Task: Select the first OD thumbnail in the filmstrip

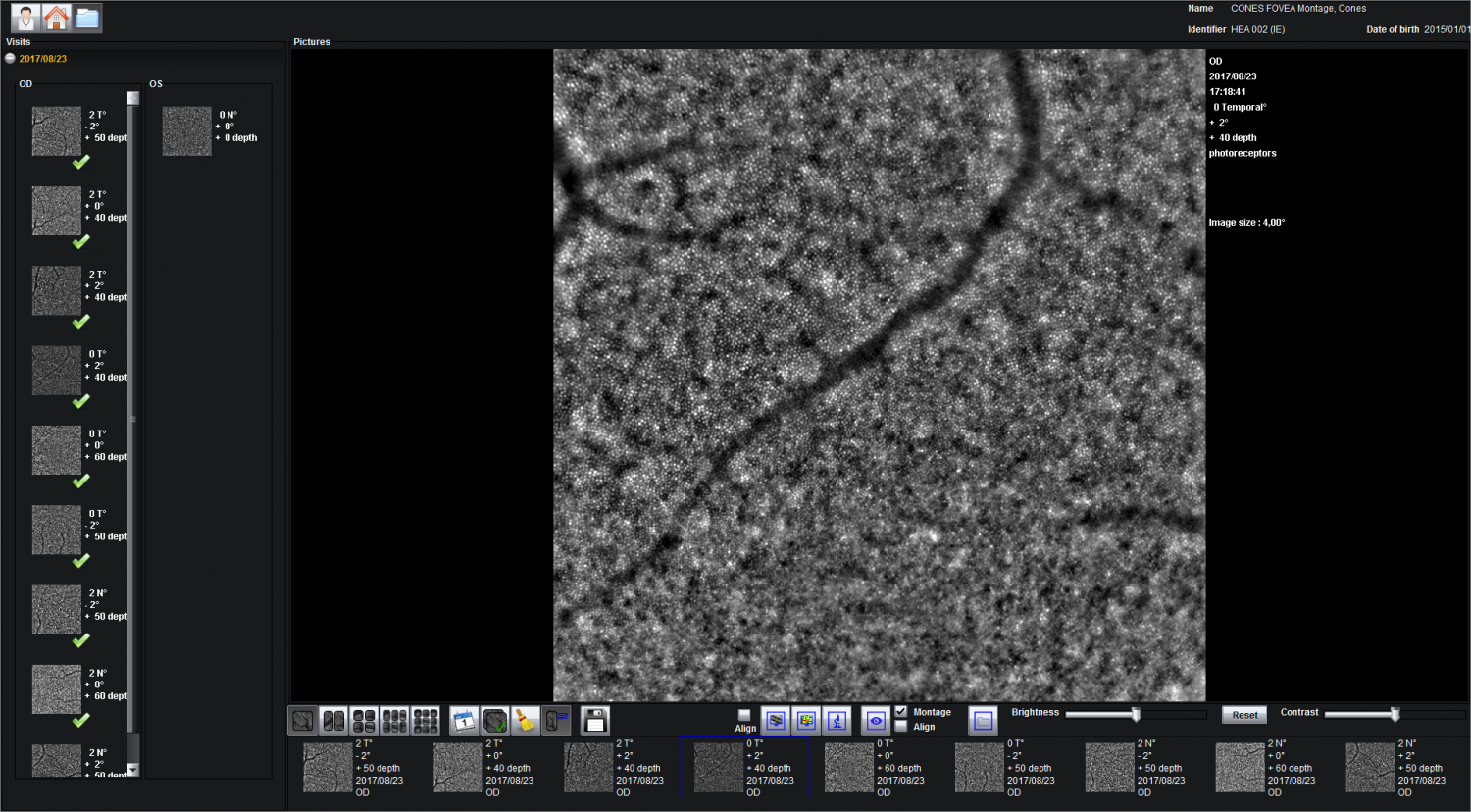Action: click(327, 767)
